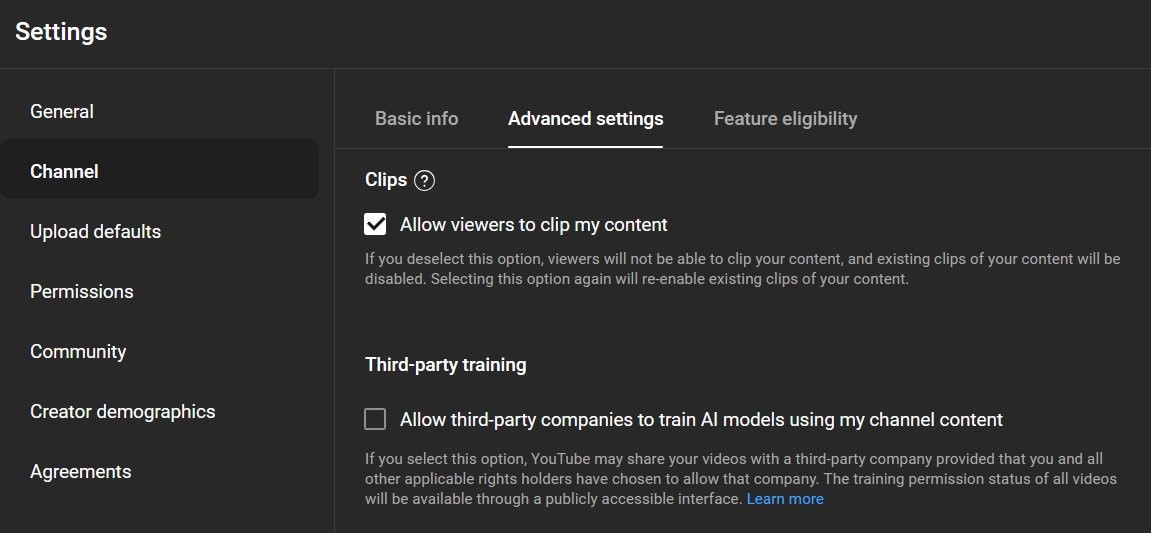Open Community settings in sidebar
This screenshot has width=1151, height=533.
coord(78,352)
